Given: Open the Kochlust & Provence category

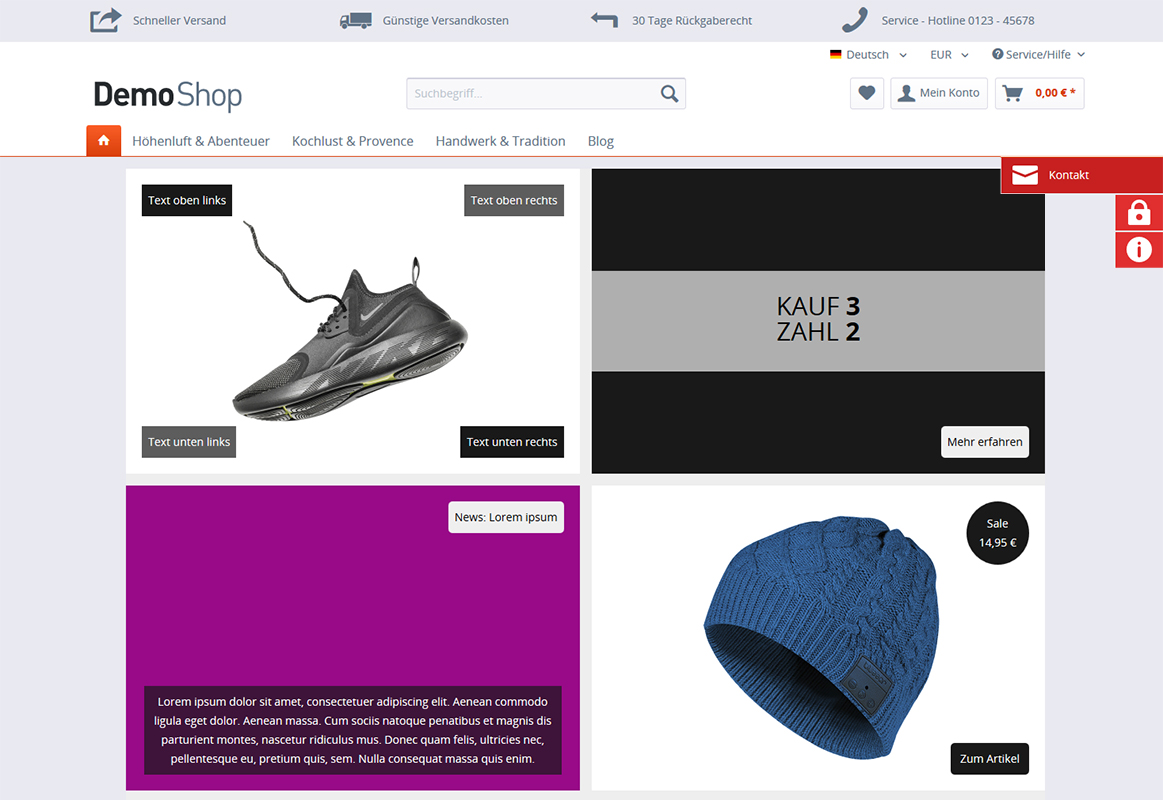Looking at the screenshot, I should [x=352, y=141].
